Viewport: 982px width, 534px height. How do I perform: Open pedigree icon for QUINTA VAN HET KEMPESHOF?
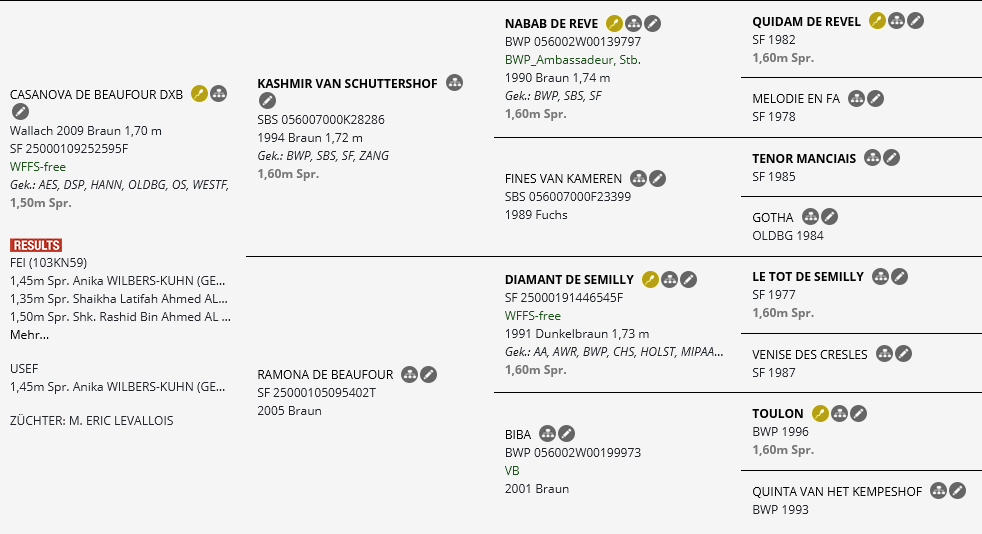tap(938, 491)
